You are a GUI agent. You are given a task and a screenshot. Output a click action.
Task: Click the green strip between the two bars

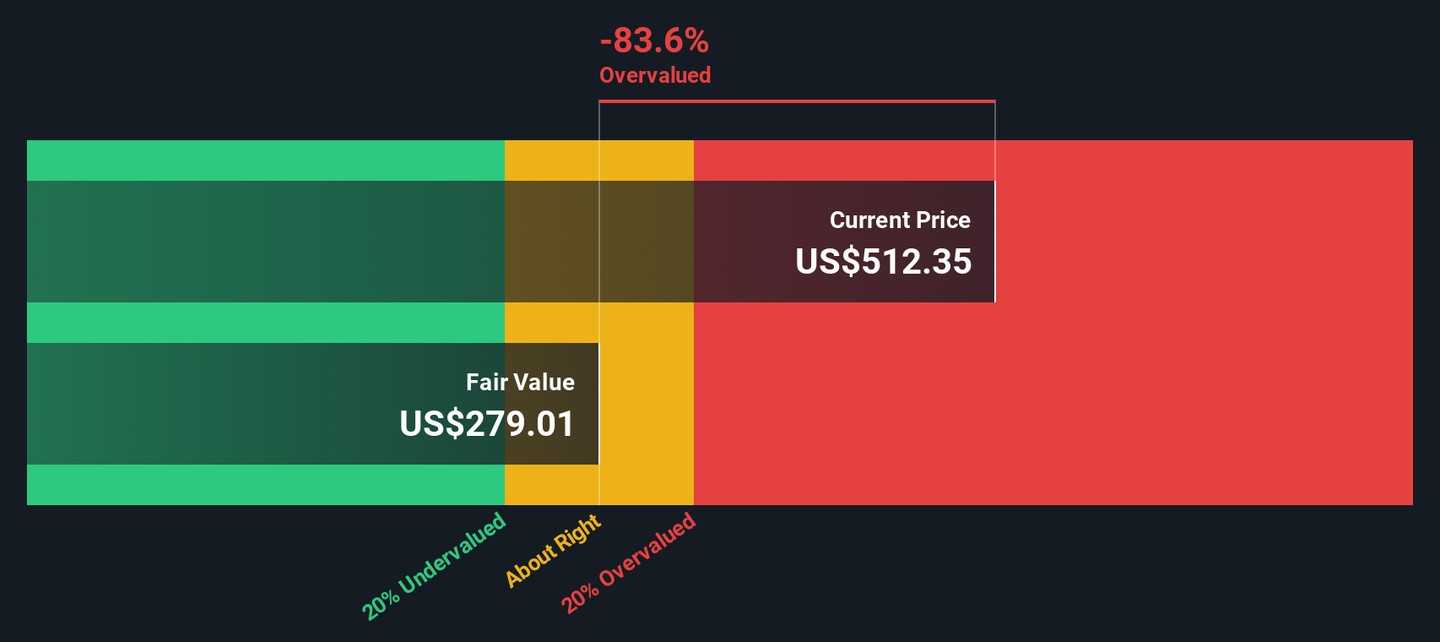pos(265,322)
